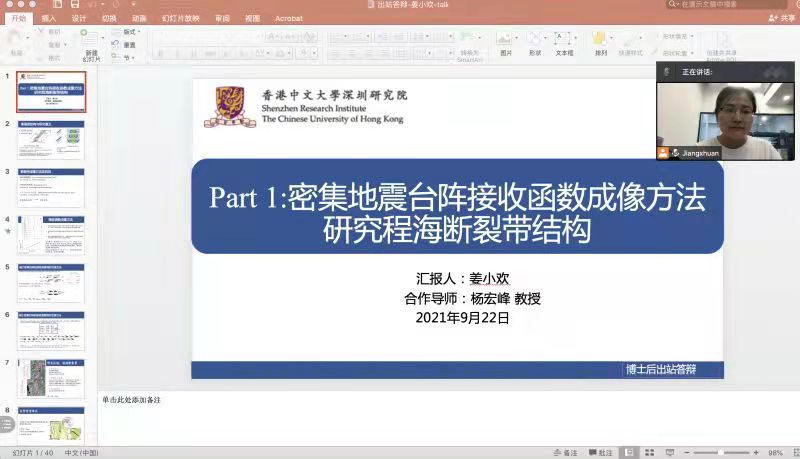This screenshot has width=800, height=459.
Task: Click the 重置 (Reset) button
Action: click(x=129, y=45)
